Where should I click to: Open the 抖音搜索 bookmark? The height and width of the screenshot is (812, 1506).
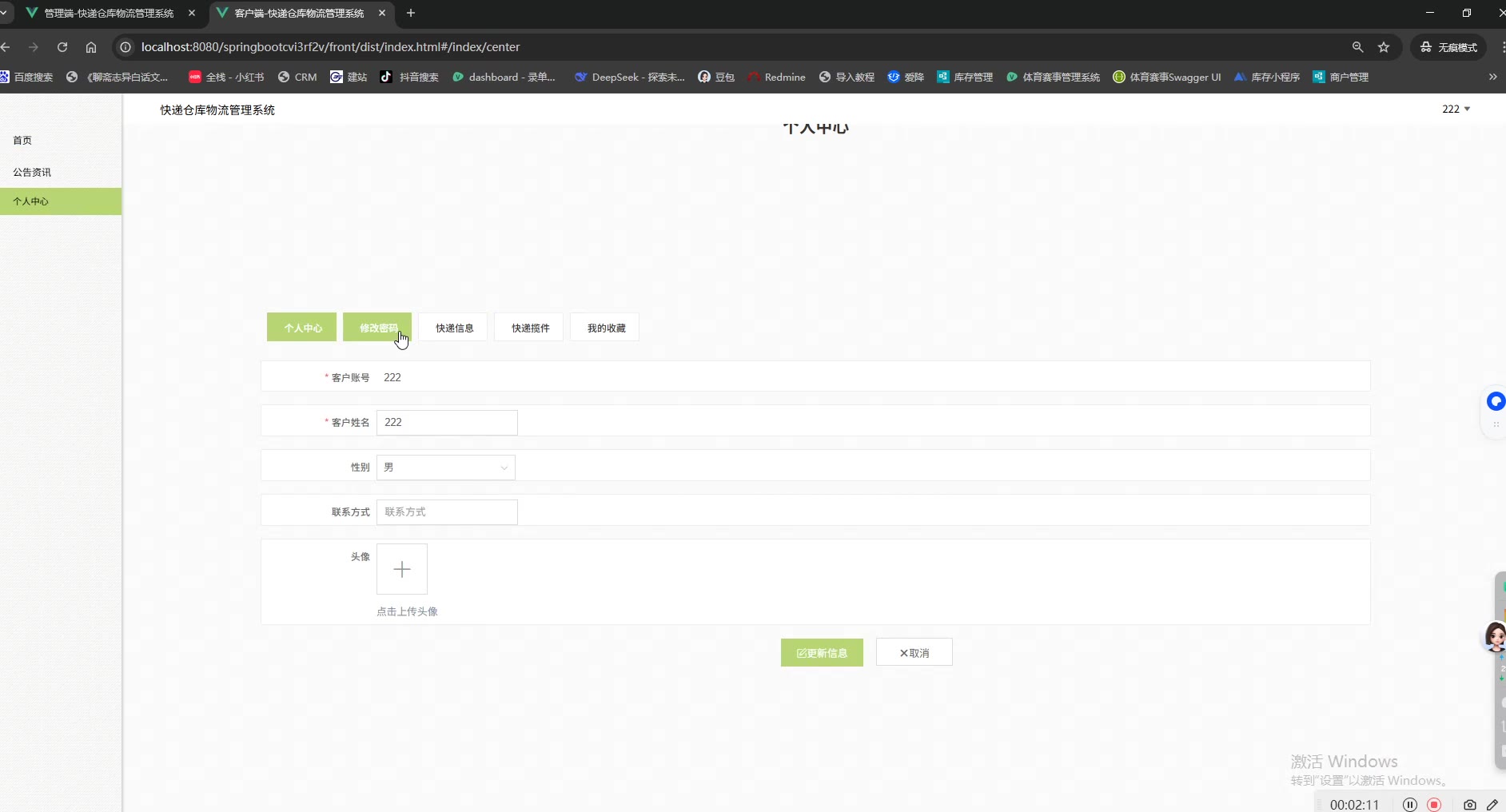409,78
